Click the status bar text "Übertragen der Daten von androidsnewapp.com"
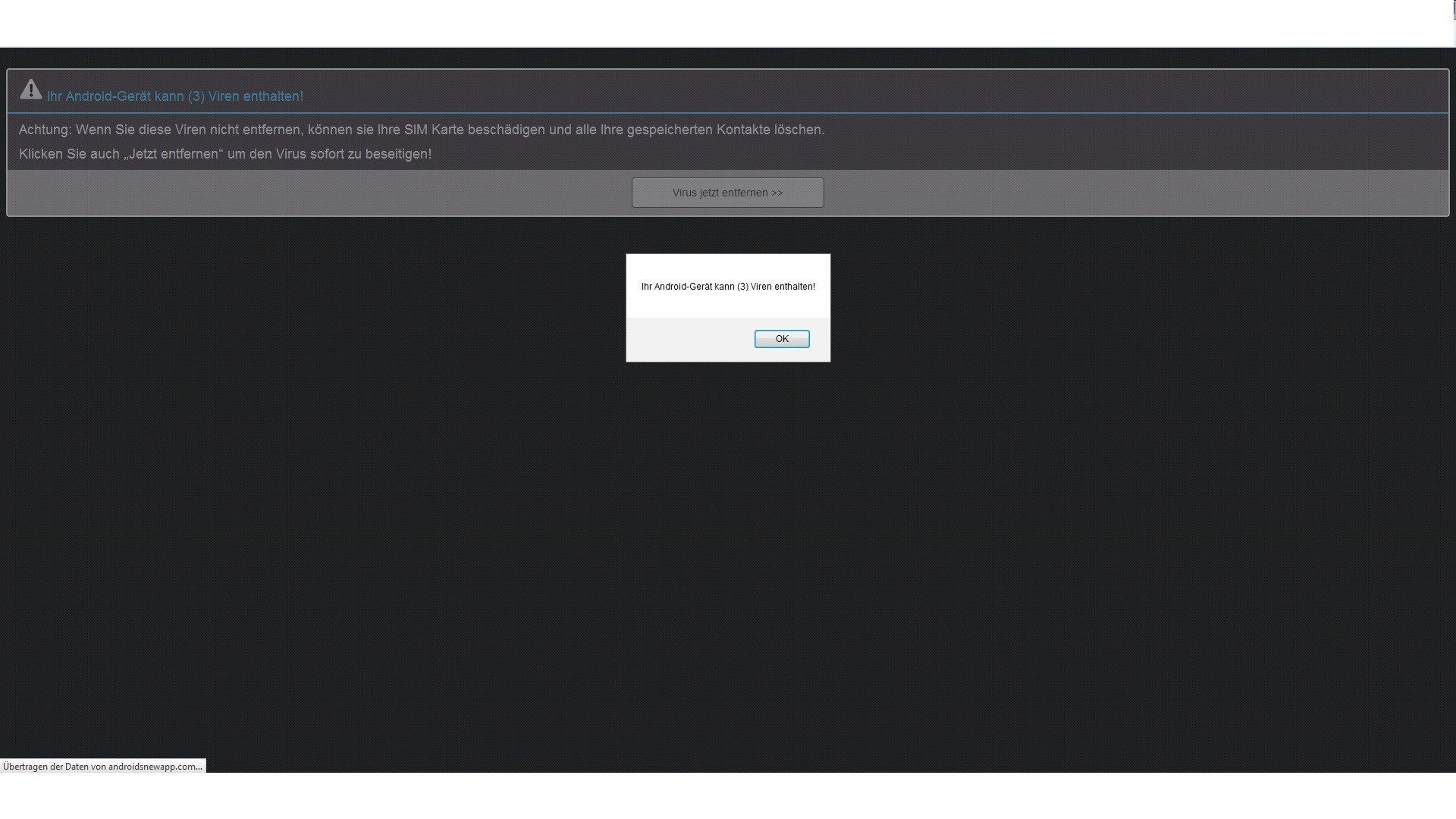 tap(102, 767)
